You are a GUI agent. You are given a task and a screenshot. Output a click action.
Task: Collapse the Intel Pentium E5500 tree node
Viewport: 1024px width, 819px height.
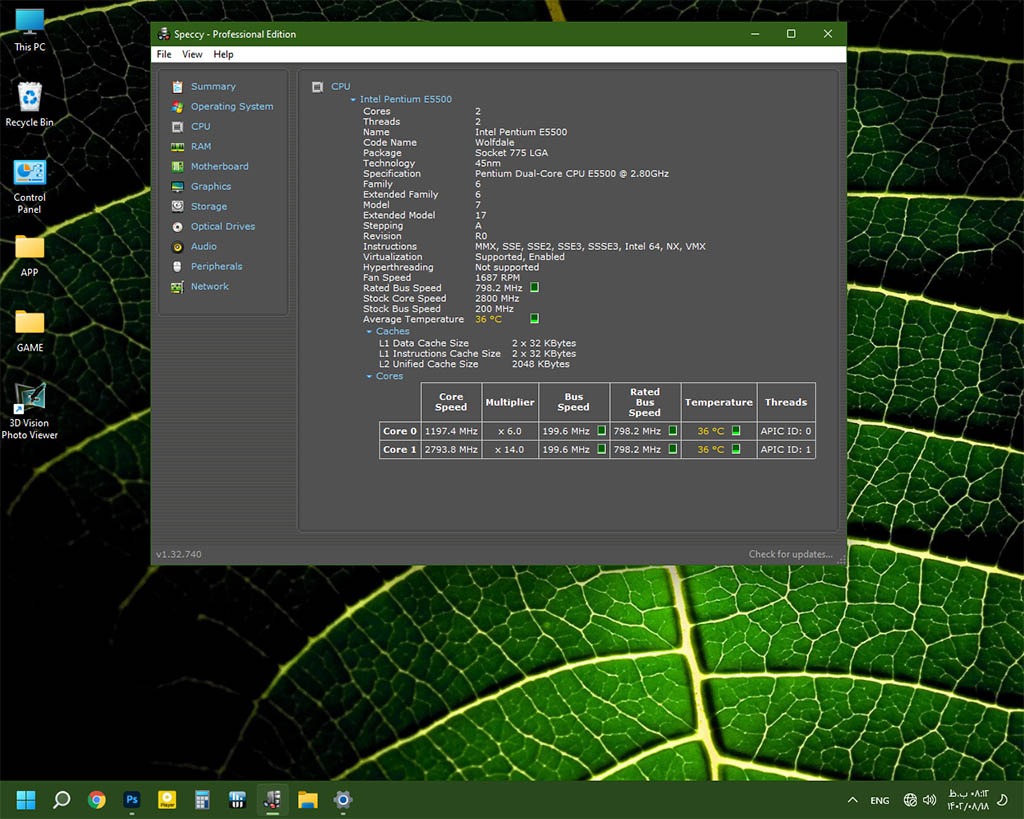[353, 100]
